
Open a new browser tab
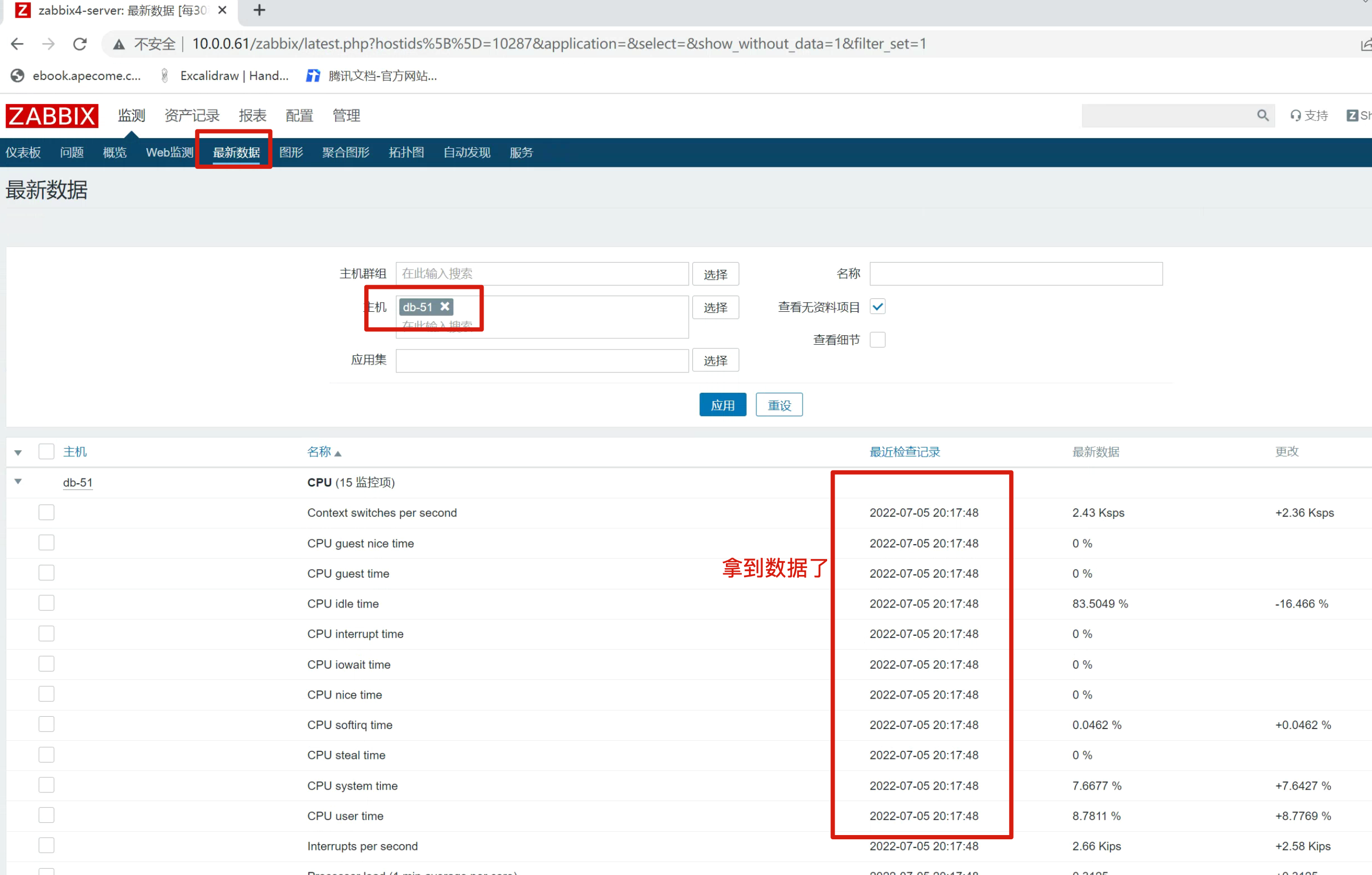(259, 10)
